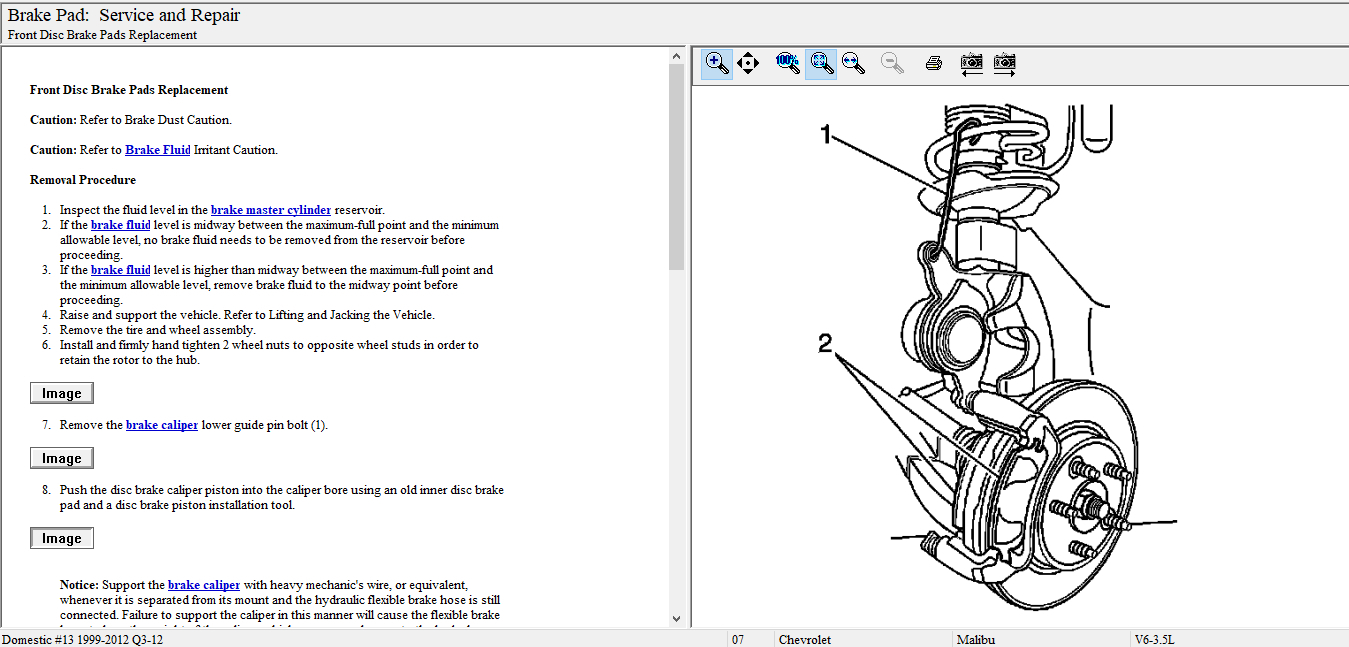Activate the pan/move image tool

point(747,63)
